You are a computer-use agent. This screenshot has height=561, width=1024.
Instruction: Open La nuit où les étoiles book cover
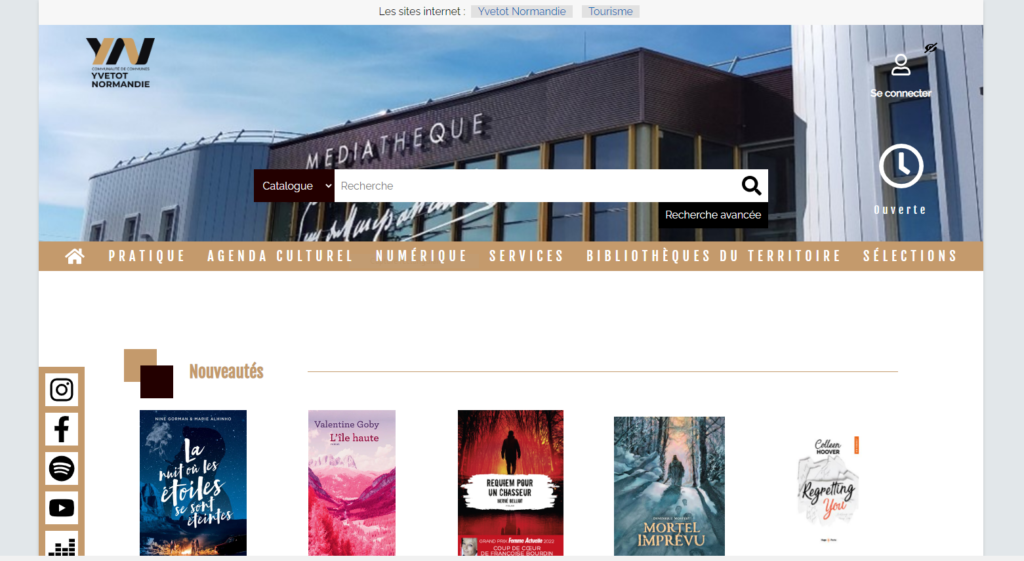pyautogui.click(x=193, y=483)
